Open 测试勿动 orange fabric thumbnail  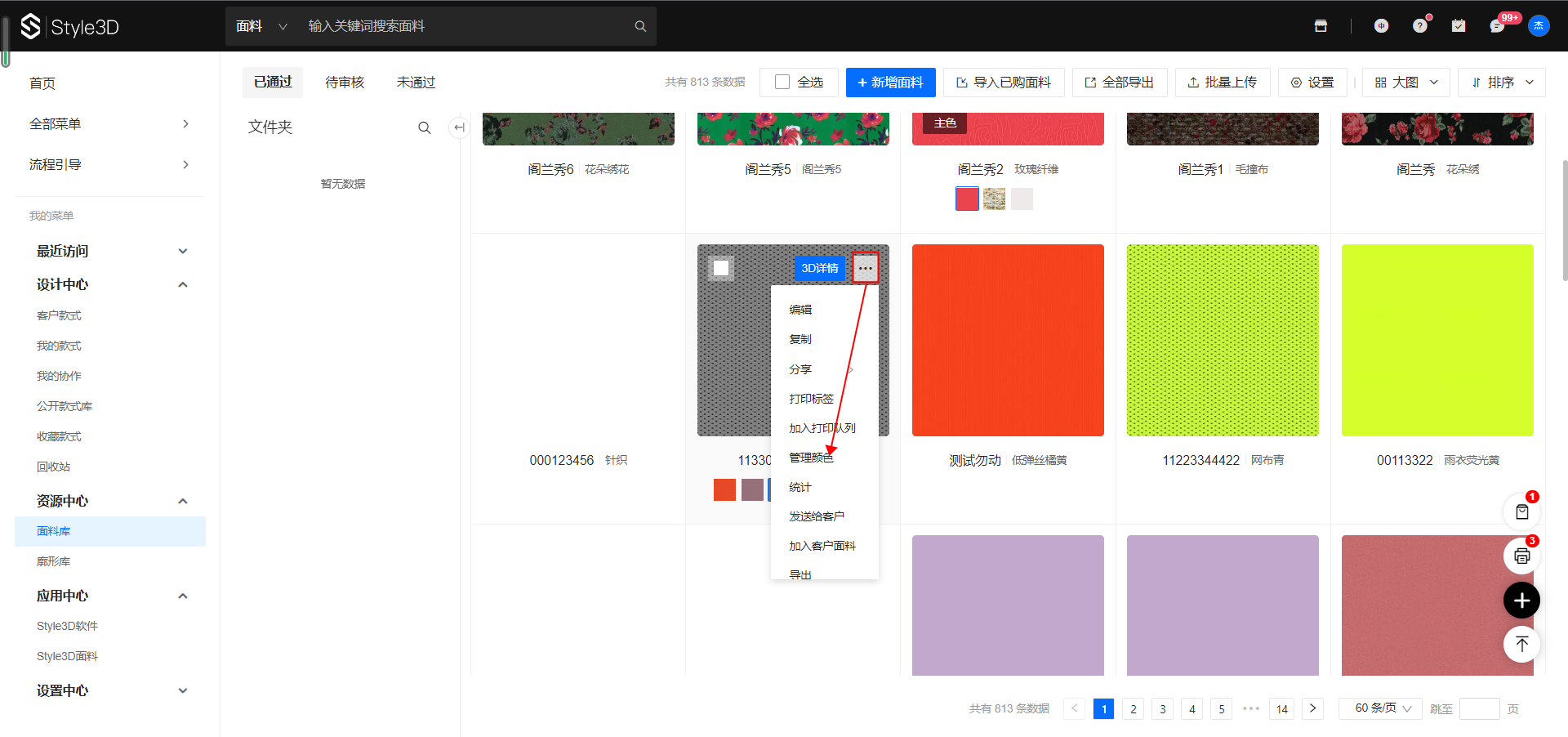1008,340
